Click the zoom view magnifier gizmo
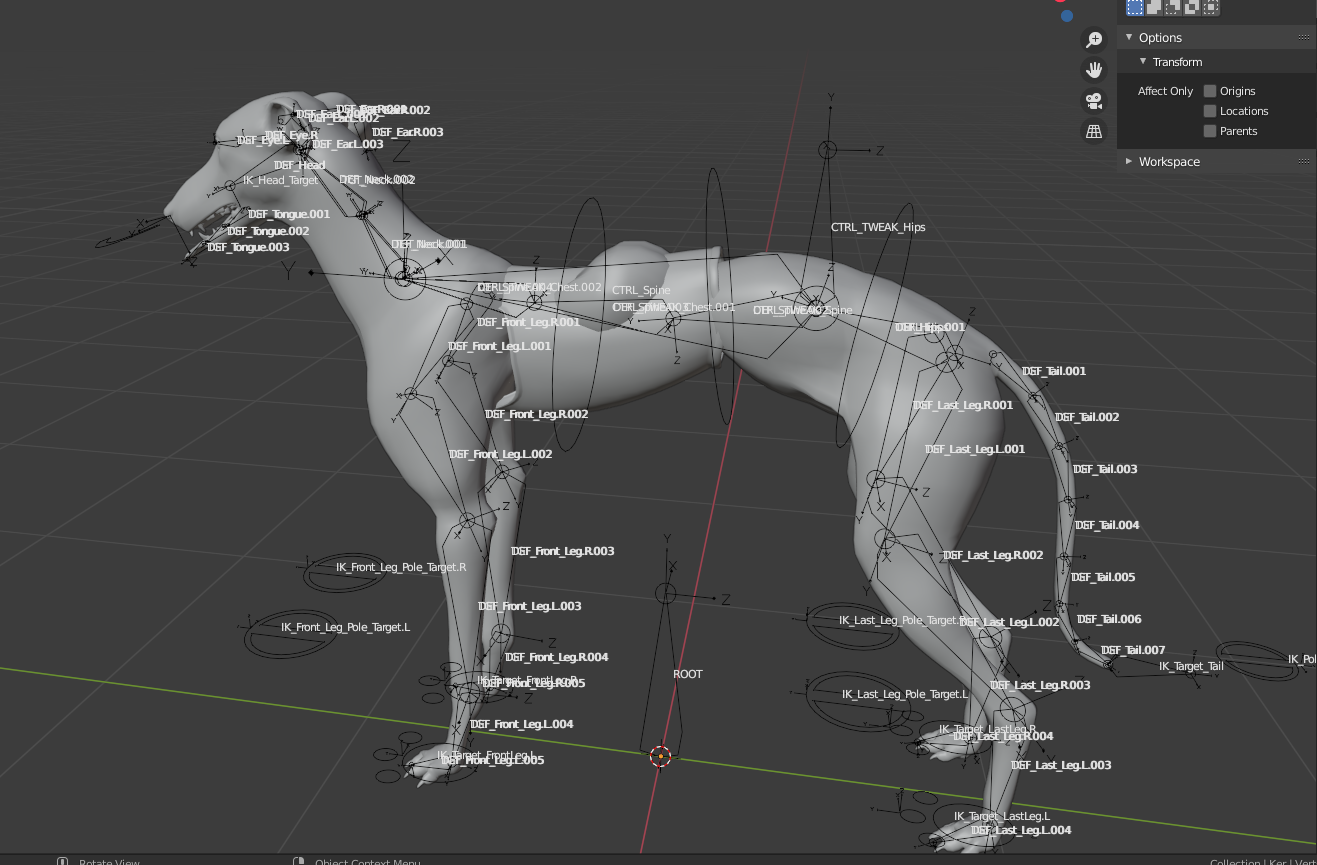Screen dimensions: 1317x865 [x=1094, y=39]
